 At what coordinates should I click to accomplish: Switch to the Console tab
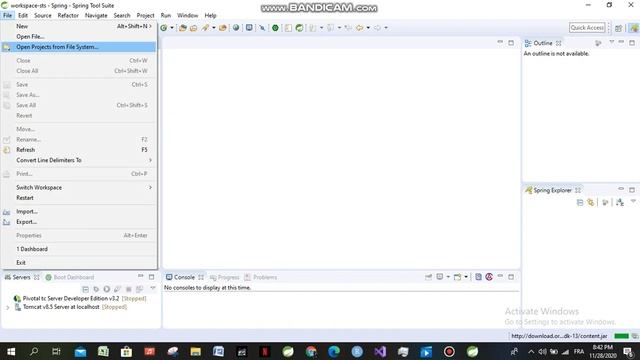[184, 277]
